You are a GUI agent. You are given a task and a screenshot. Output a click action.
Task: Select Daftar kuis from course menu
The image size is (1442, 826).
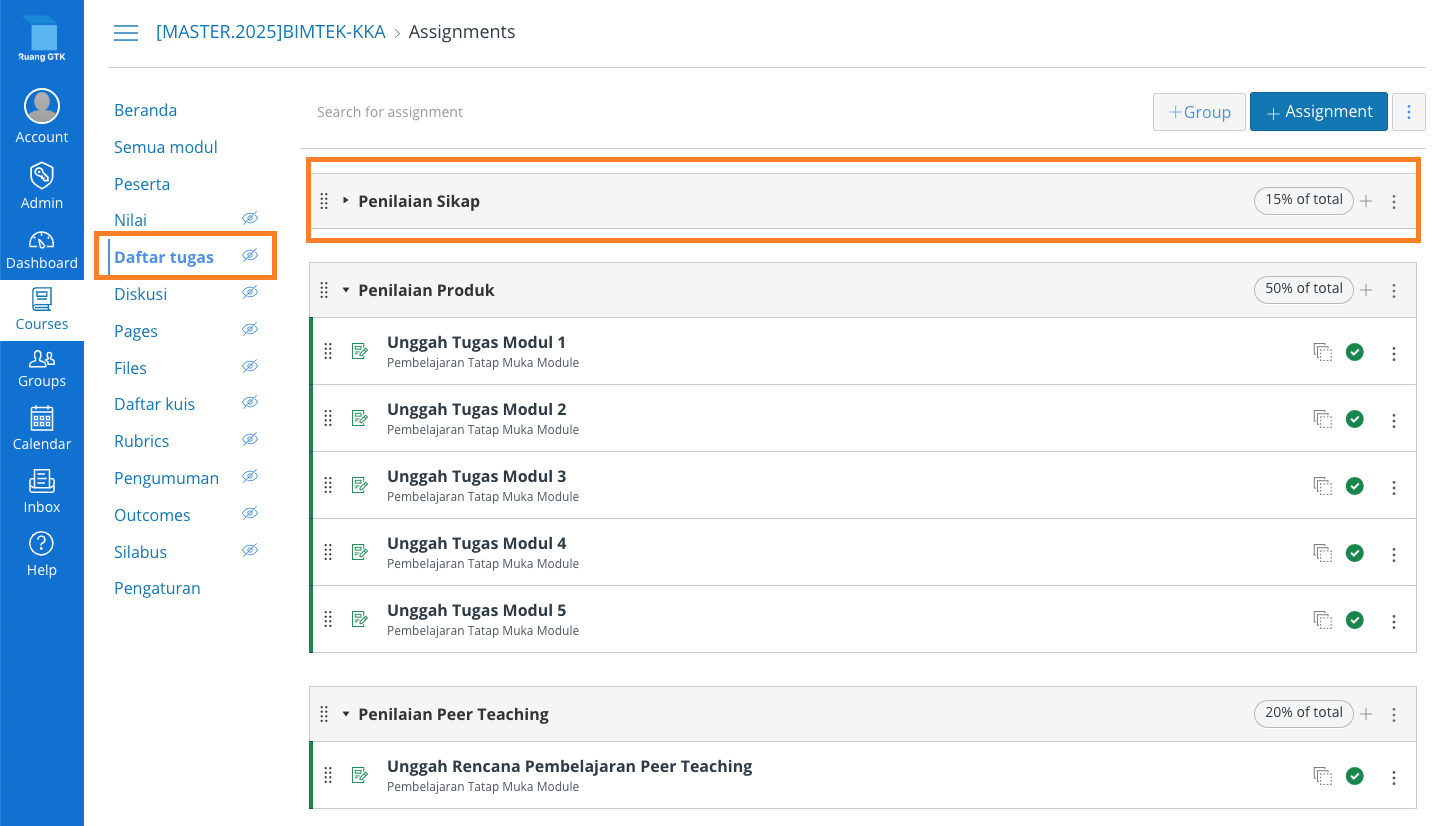(154, 404)
